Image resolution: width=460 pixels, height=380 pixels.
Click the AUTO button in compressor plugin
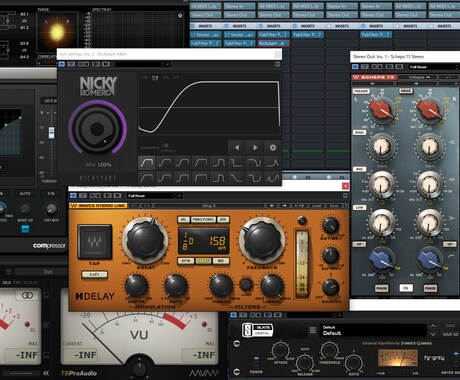pyautogui.click(x=25, y=193)
